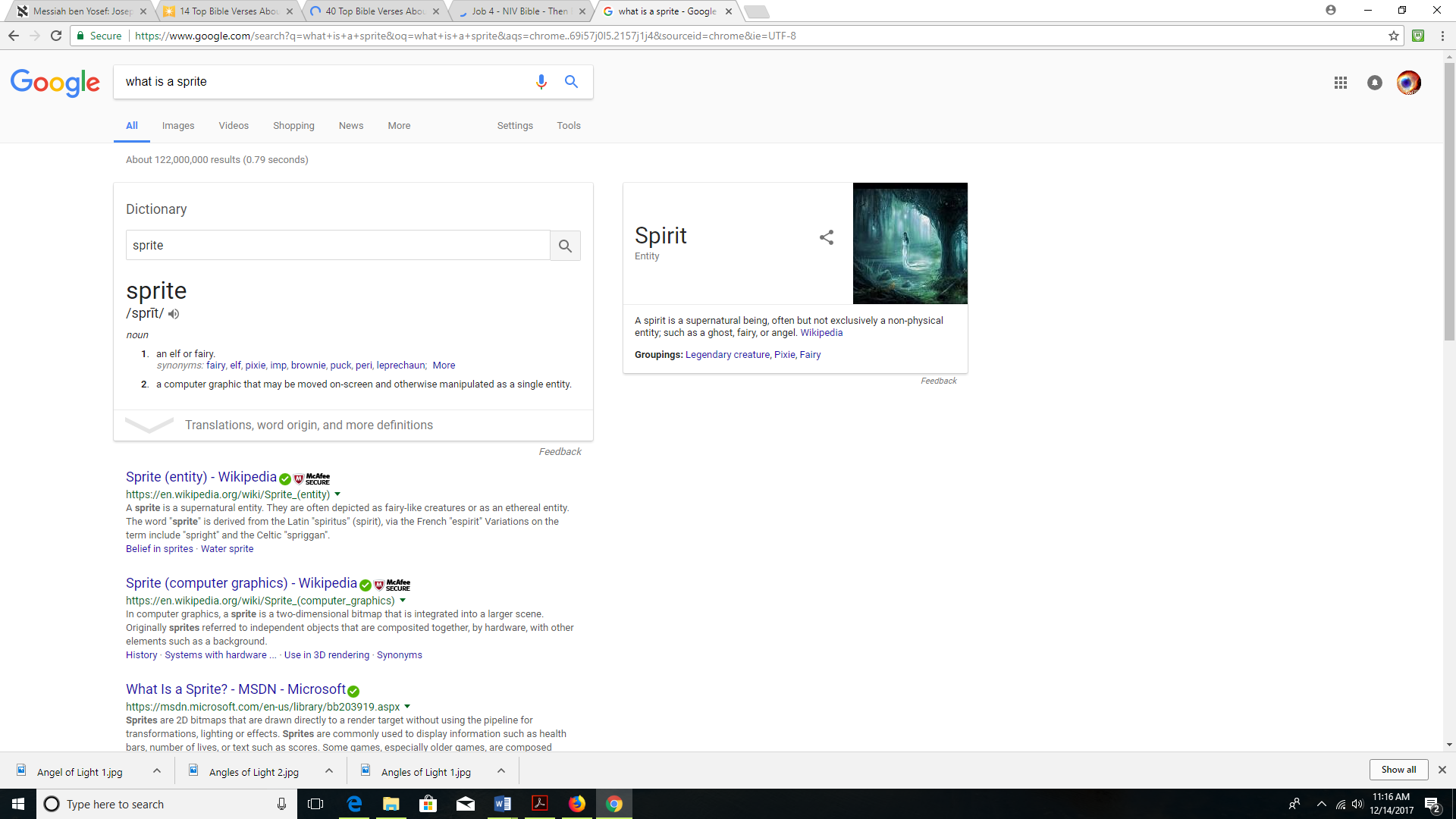Expand translations, word origin and more definitions
This screenshot has height=819, width=1456.
point(308,425)
